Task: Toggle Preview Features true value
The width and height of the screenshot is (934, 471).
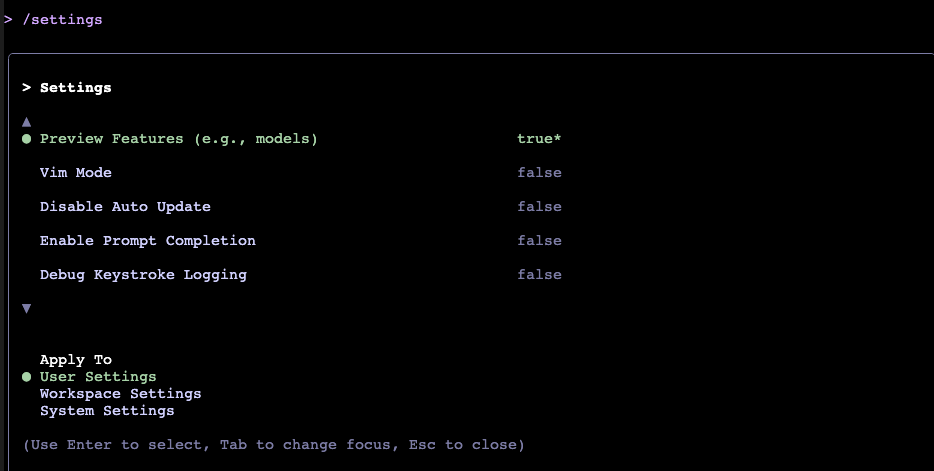Action: point(538,139)
